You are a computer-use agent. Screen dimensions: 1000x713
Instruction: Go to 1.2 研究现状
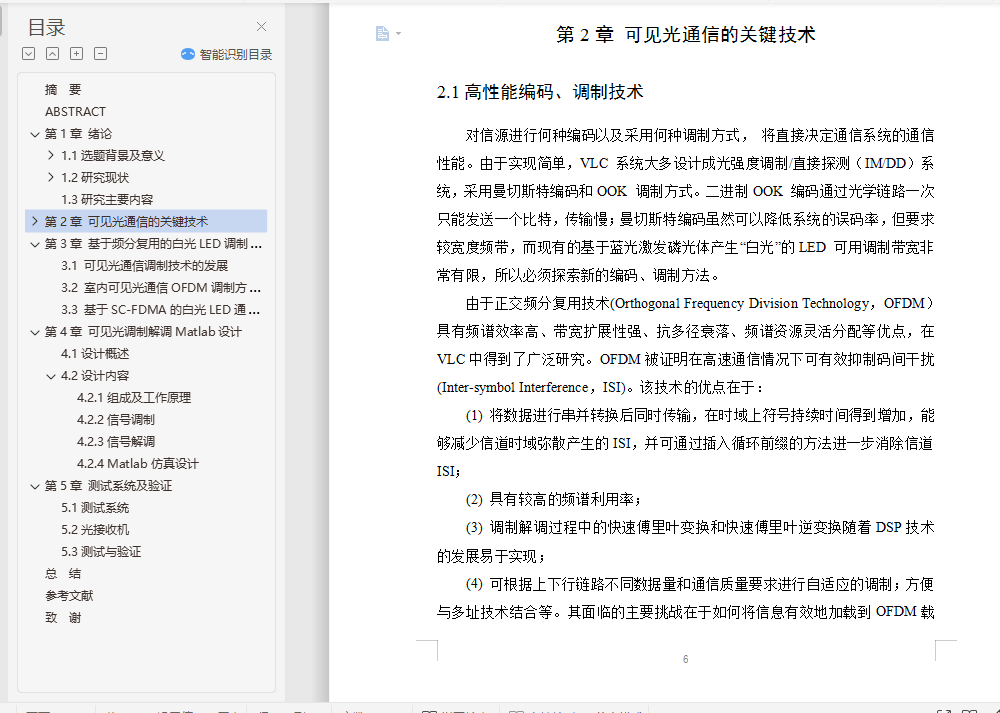95,177
